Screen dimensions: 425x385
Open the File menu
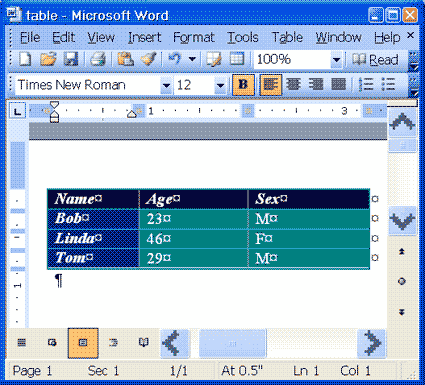(x=30, y=37)
